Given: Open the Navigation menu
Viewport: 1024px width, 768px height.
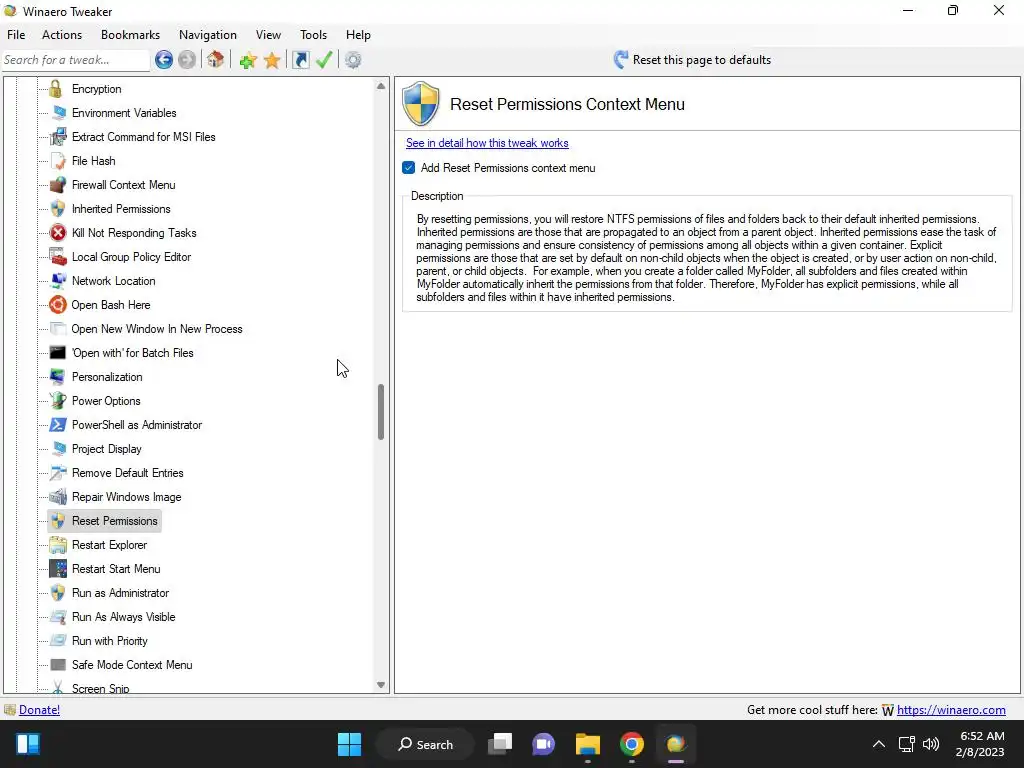Looking at the screenshot, I should [x=208, y=35].
